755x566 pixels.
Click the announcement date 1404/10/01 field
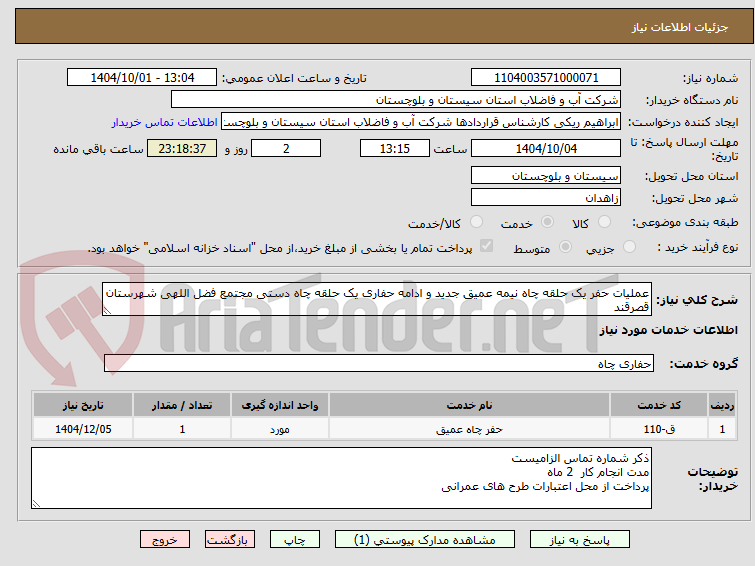[142, 78]
